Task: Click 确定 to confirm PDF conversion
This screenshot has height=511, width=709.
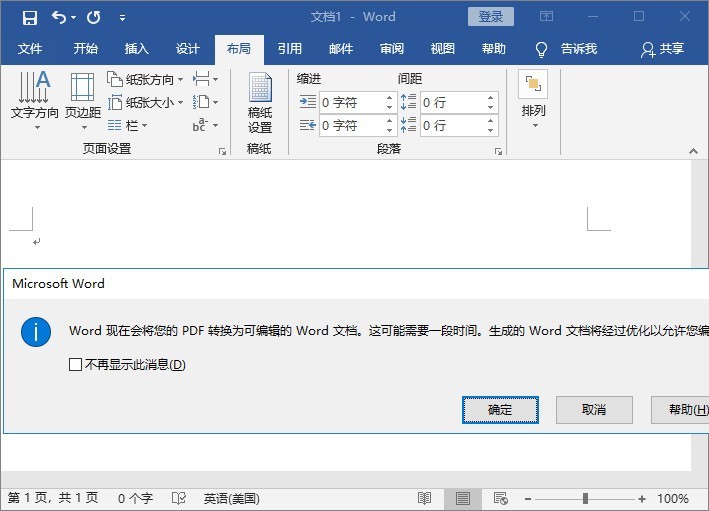Action: [500, 410]
